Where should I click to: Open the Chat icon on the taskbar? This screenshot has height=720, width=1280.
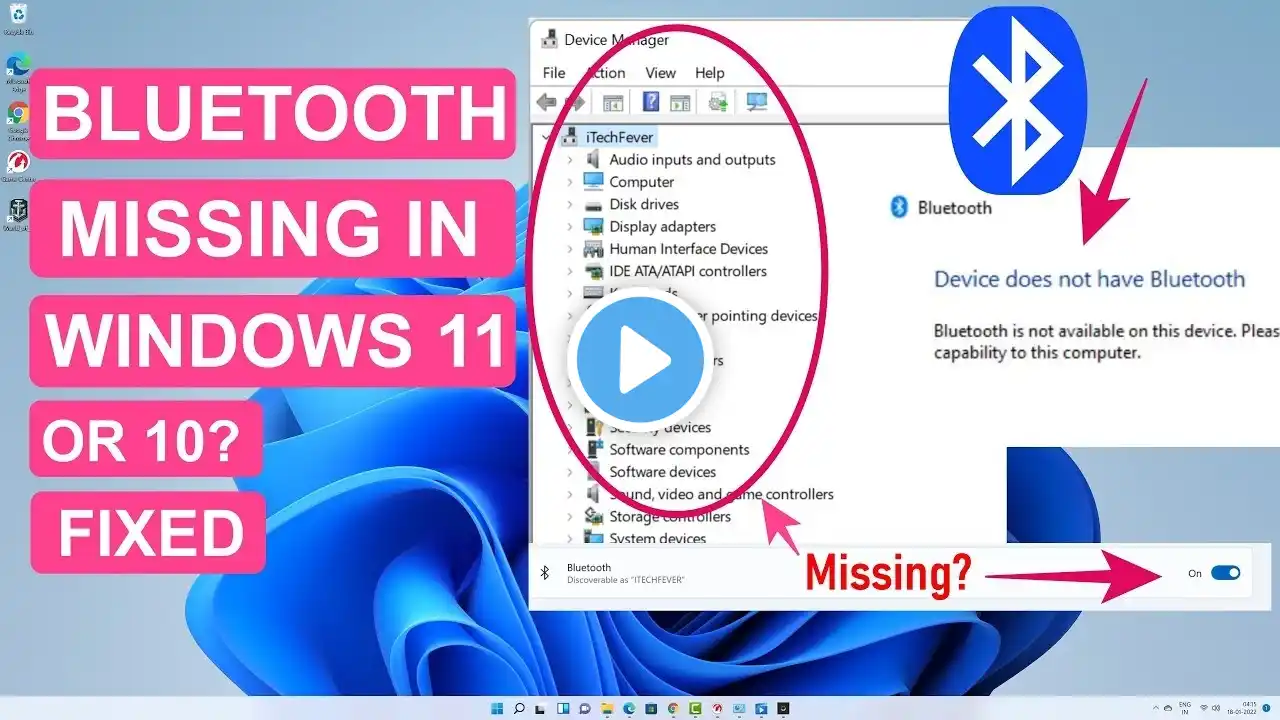pos(585,709)
